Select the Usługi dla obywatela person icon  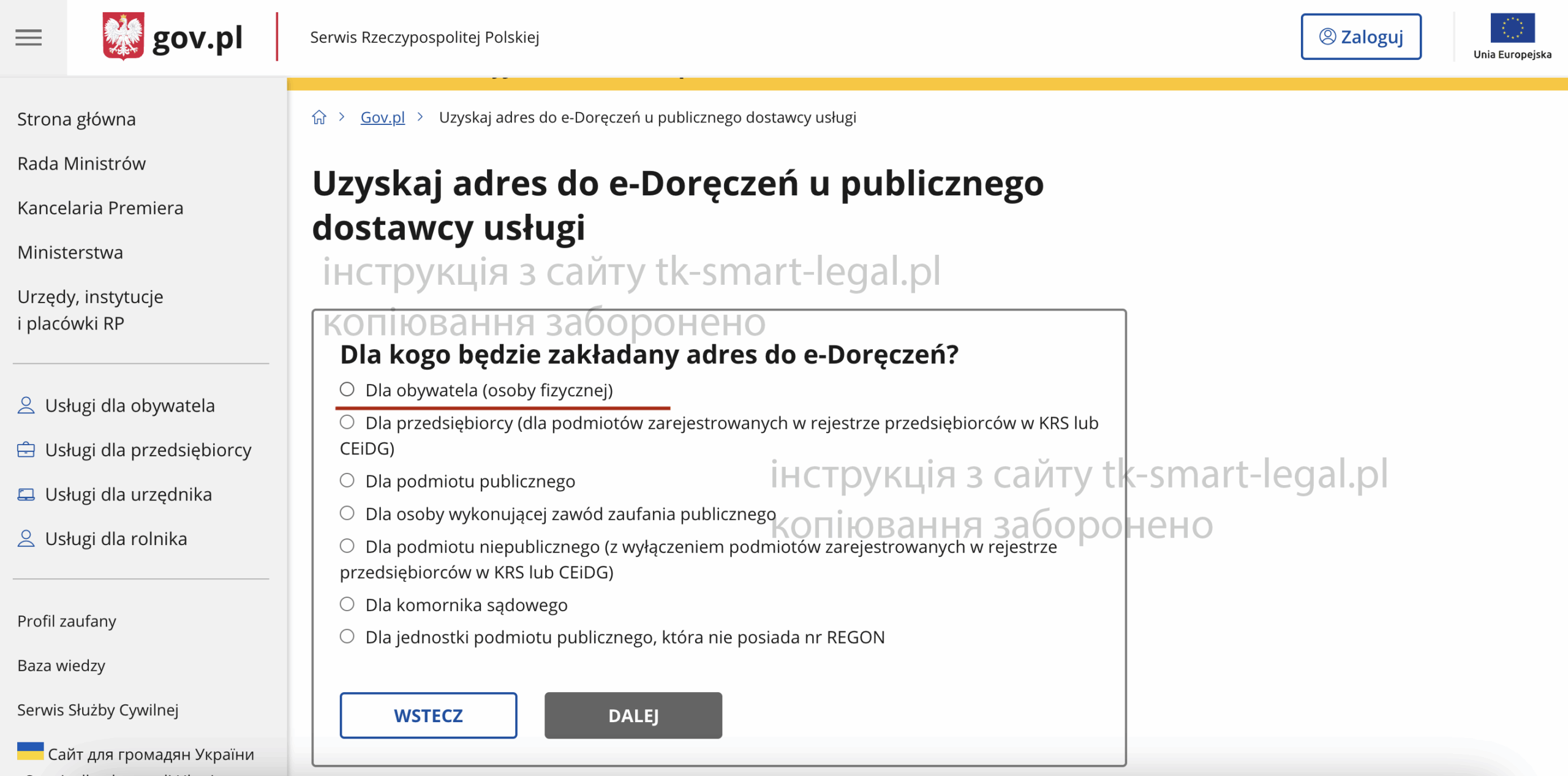[x=26, y=405]
